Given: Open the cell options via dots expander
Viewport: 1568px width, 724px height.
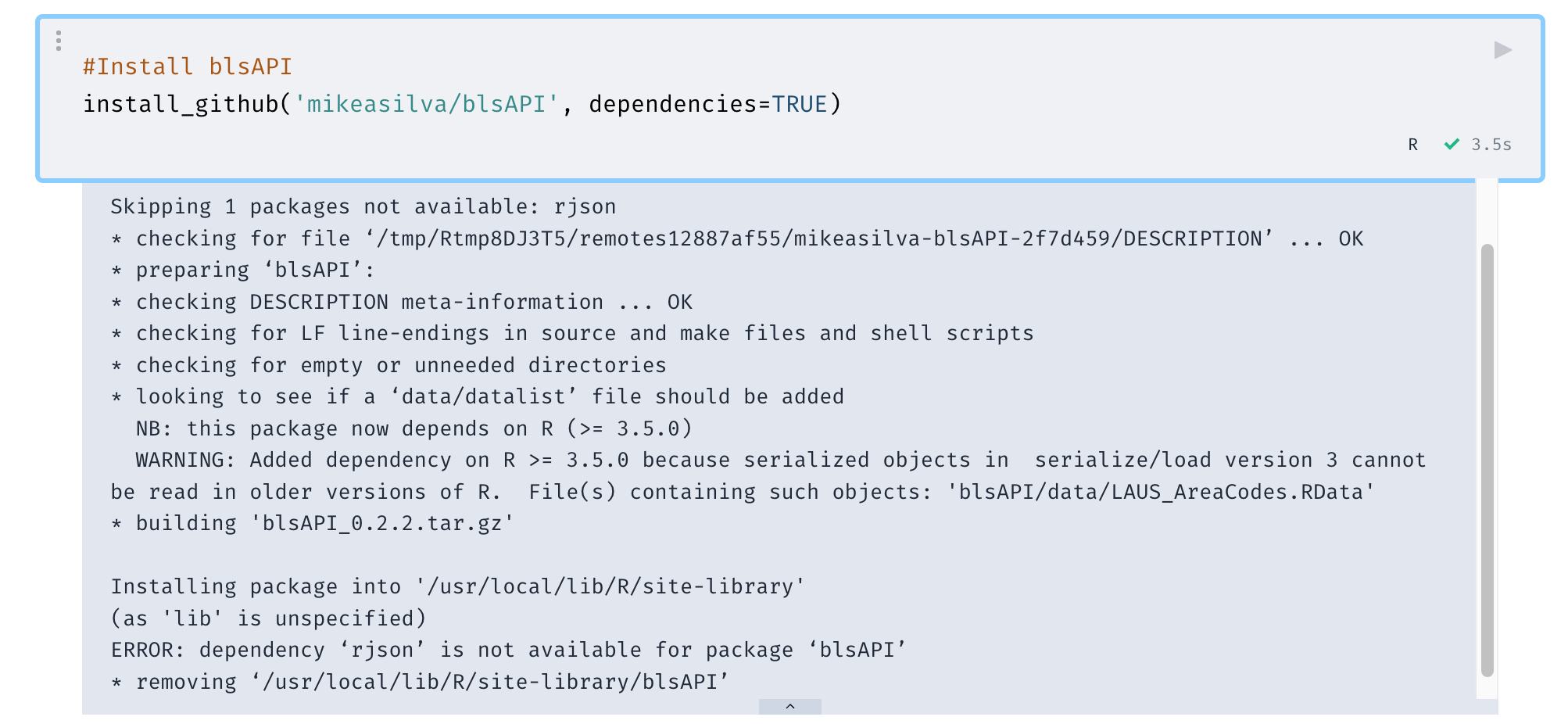Looking at the screenshot, I should coord(59,41).
